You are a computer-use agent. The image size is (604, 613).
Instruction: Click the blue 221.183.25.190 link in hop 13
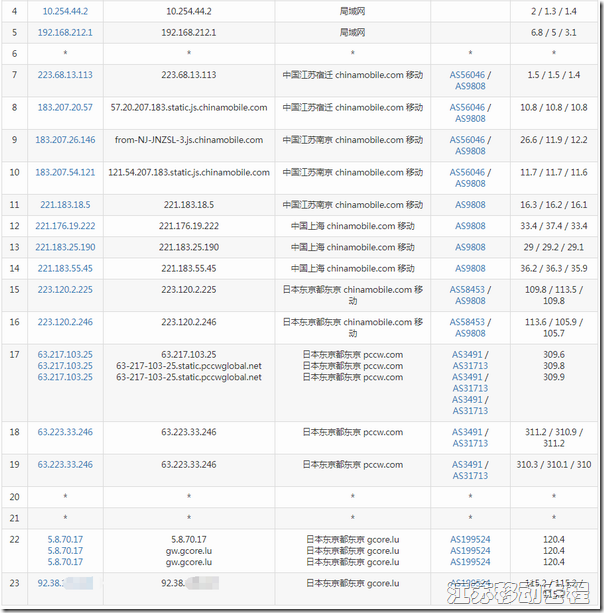click(65, 247)
